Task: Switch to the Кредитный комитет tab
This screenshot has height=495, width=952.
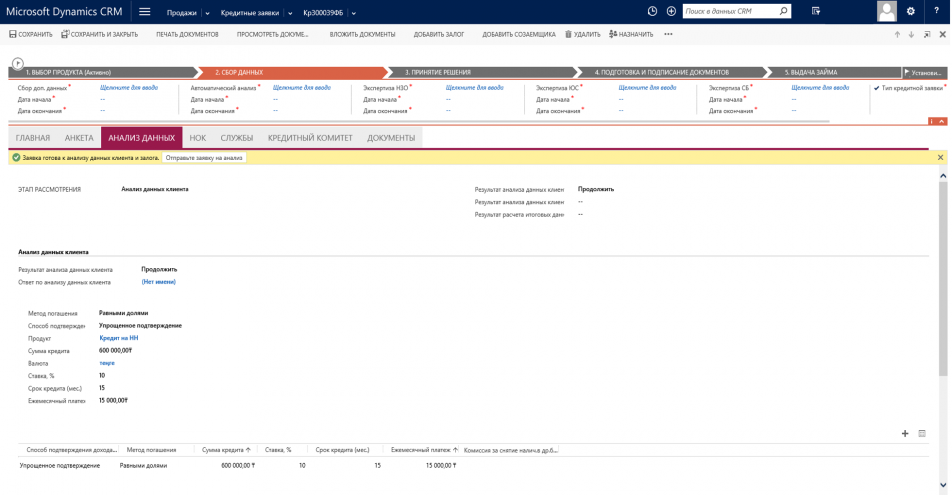Action: click(x=310, y=138)
